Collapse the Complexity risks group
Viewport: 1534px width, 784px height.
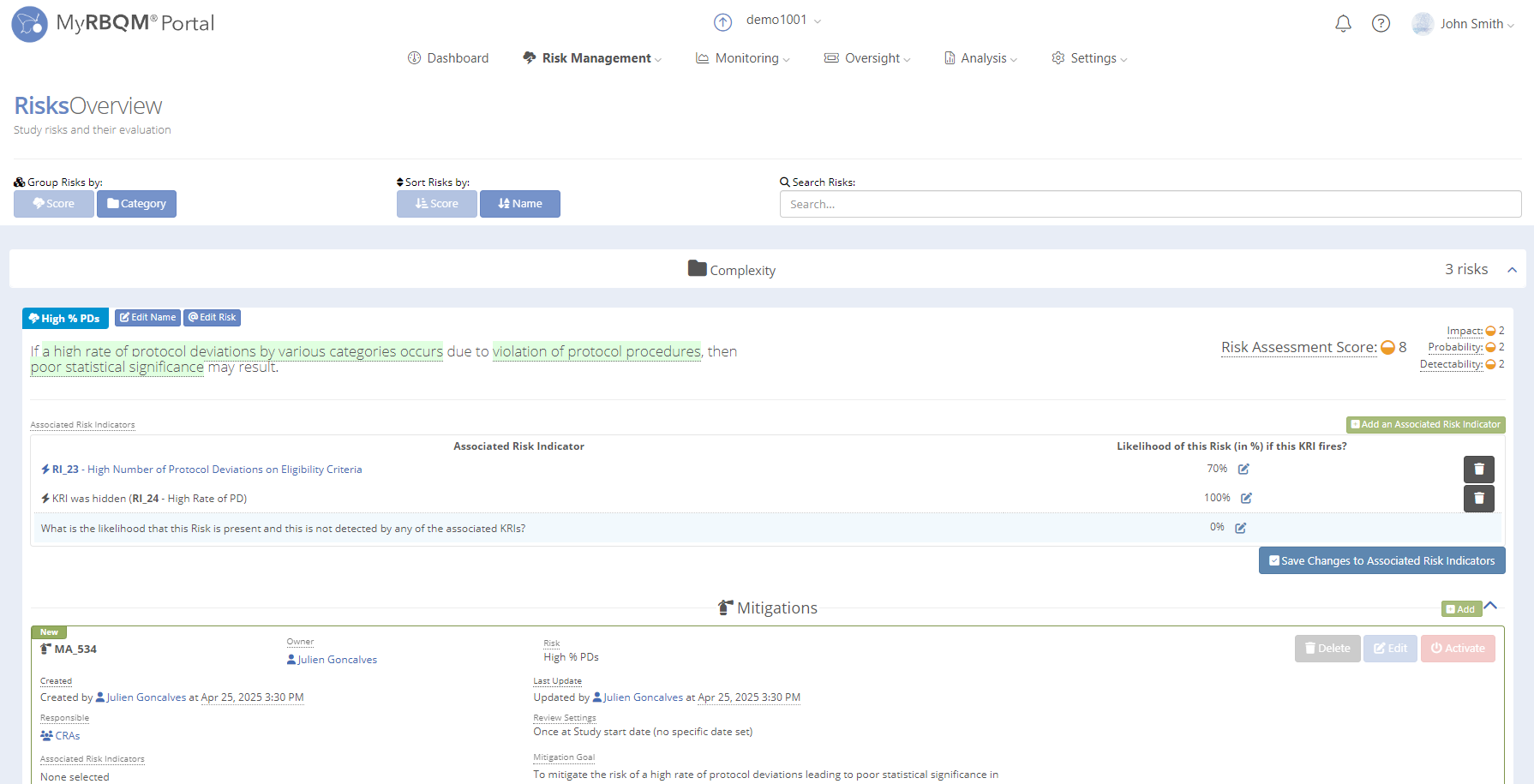pyautogui.click(x=1512, y=270)
